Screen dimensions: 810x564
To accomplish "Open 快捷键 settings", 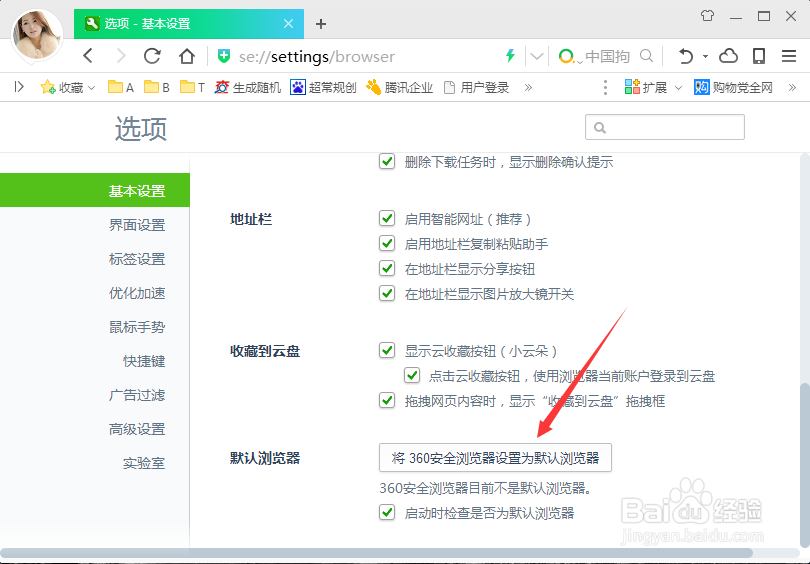I will click(x=144, y=361).
